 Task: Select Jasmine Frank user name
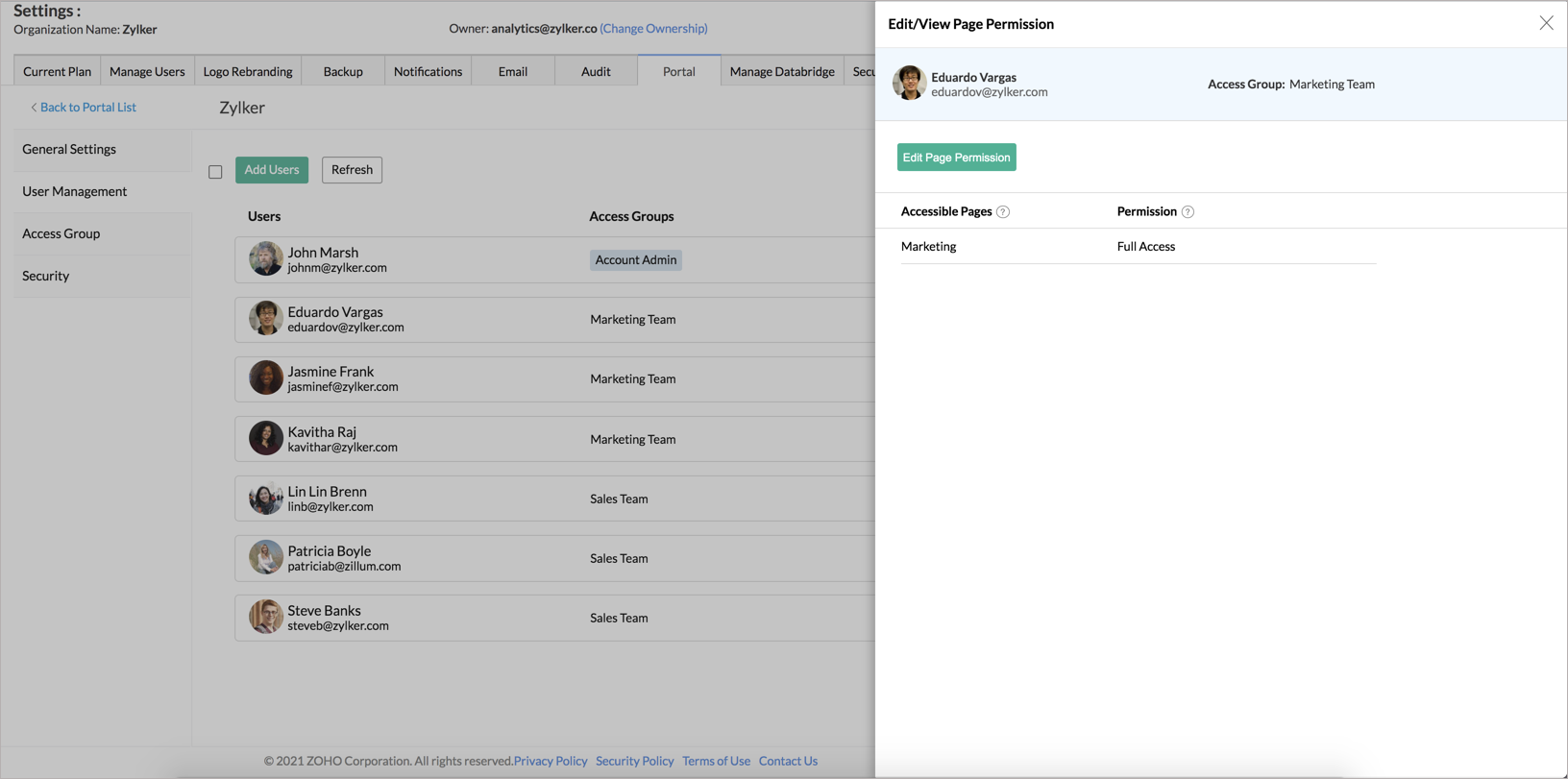coord(331,372)
